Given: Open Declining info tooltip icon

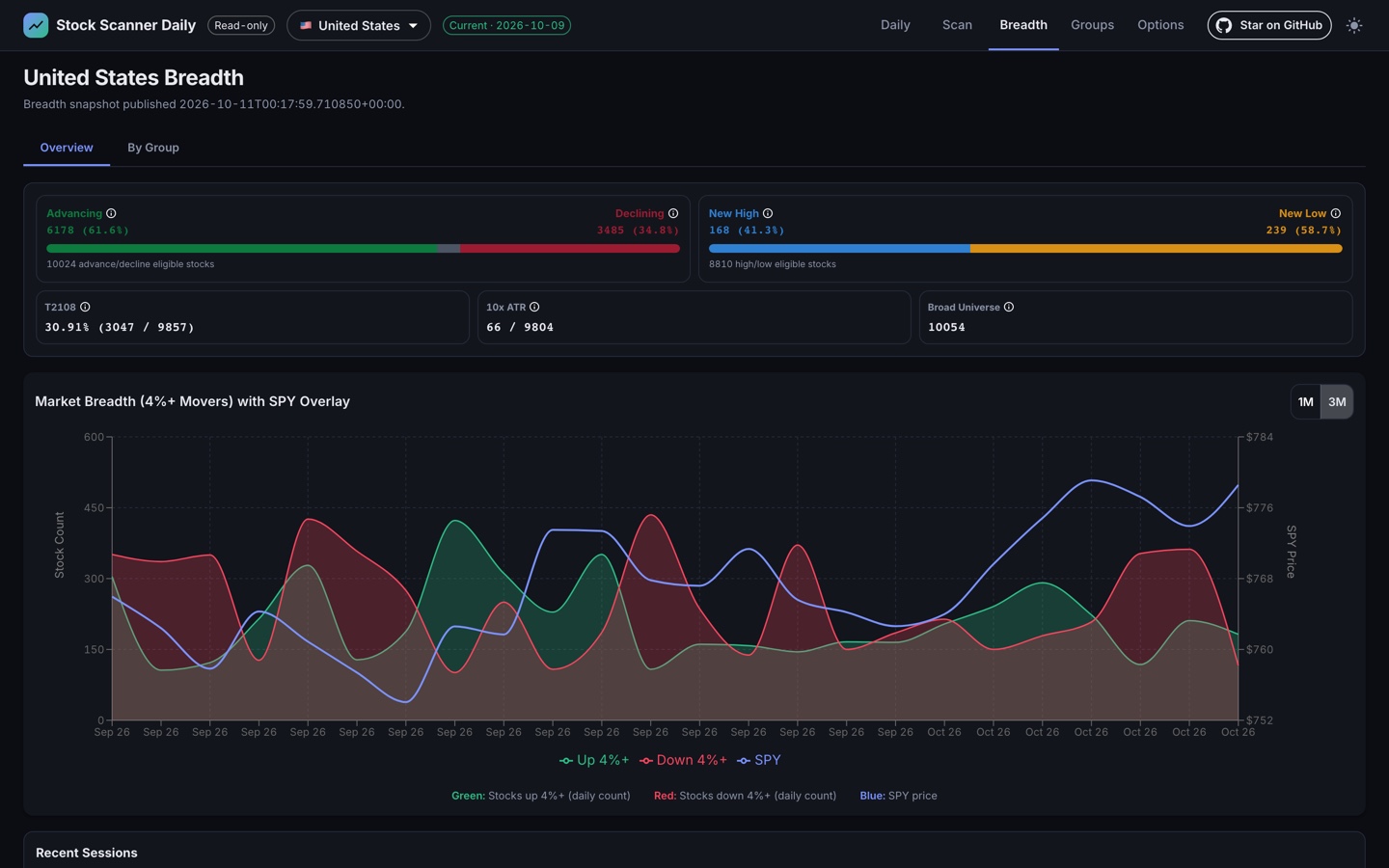Looking at the screenshot, I should click(x=673, y=213).
